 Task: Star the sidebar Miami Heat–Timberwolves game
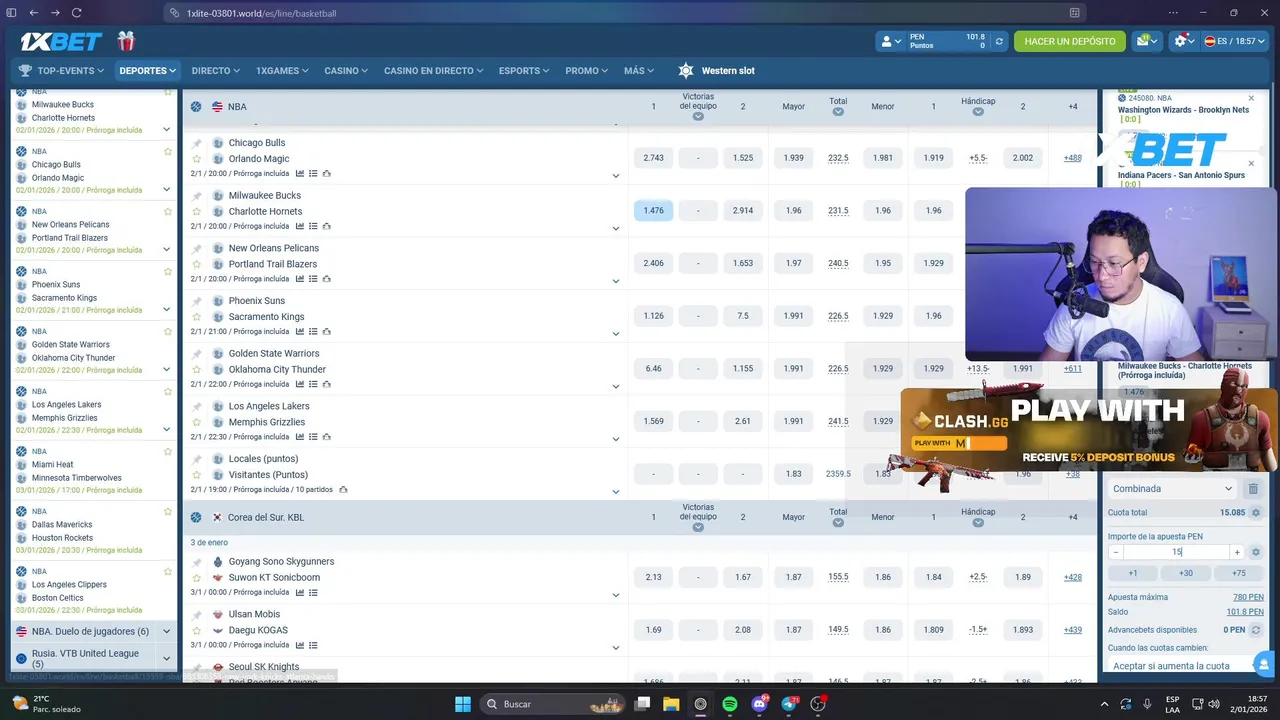(x=168, y=452)
